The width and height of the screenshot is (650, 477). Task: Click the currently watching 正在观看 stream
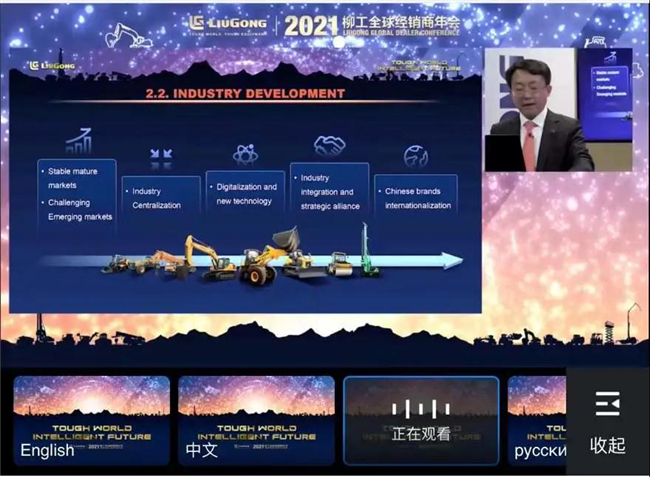(x=421, y=420)
